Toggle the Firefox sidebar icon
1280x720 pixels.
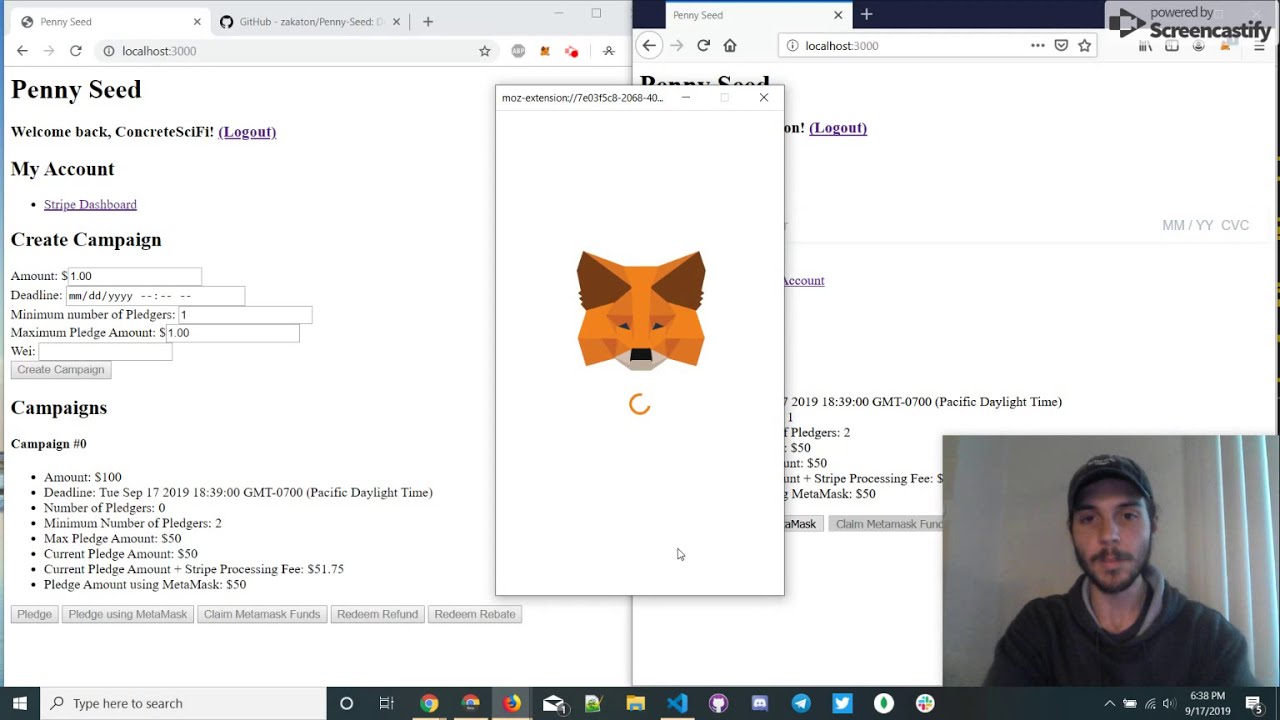1172,46
